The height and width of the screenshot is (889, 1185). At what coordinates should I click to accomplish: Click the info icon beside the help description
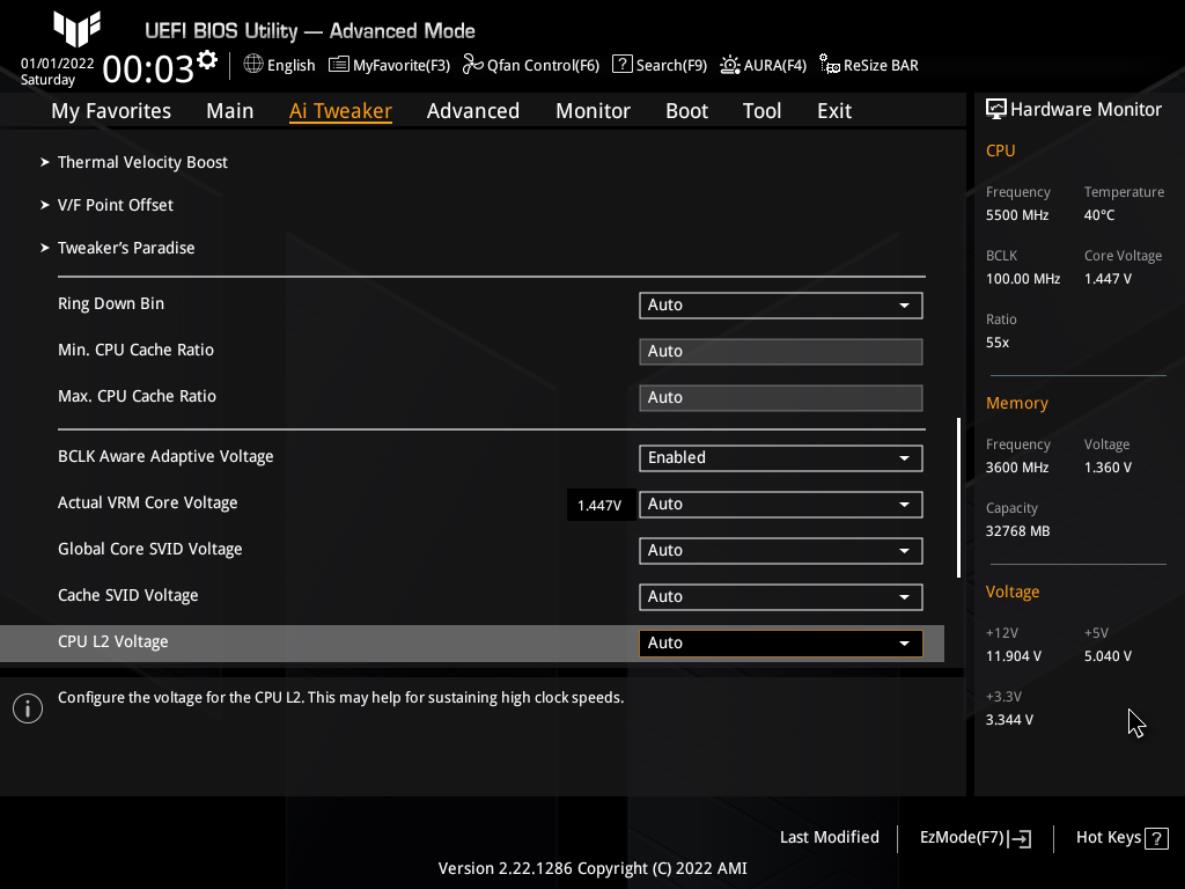click(x=28, y=709)
